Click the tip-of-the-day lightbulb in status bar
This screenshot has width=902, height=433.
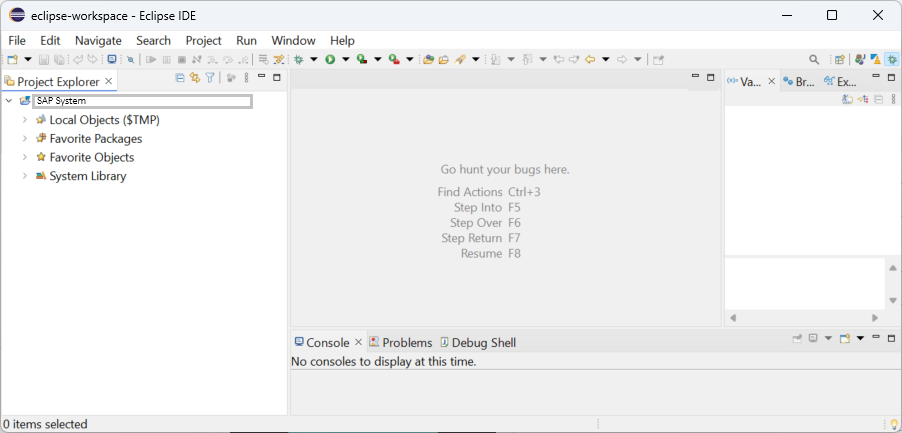click(893, 425)
